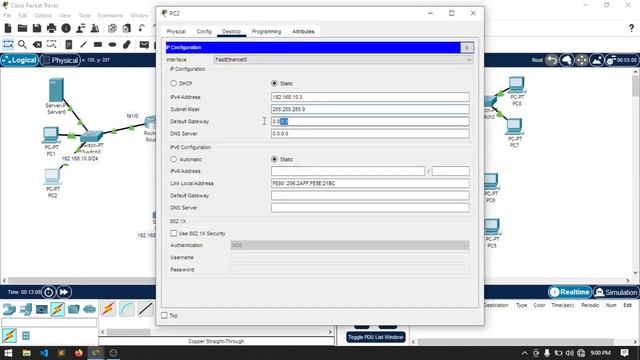This screenshot has height=360, width=640.
Task: Pick the automatic connection lightning cable
Action: coord(108,309)
